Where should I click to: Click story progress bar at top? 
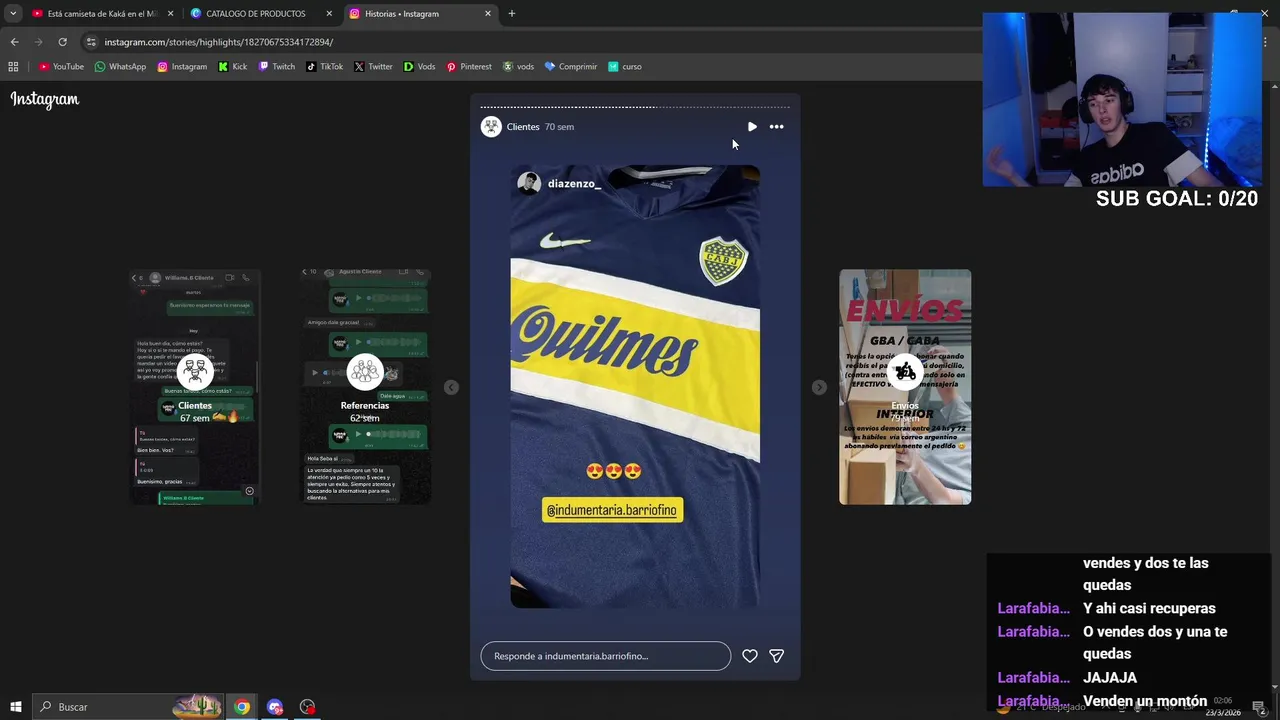pos(635,107)
